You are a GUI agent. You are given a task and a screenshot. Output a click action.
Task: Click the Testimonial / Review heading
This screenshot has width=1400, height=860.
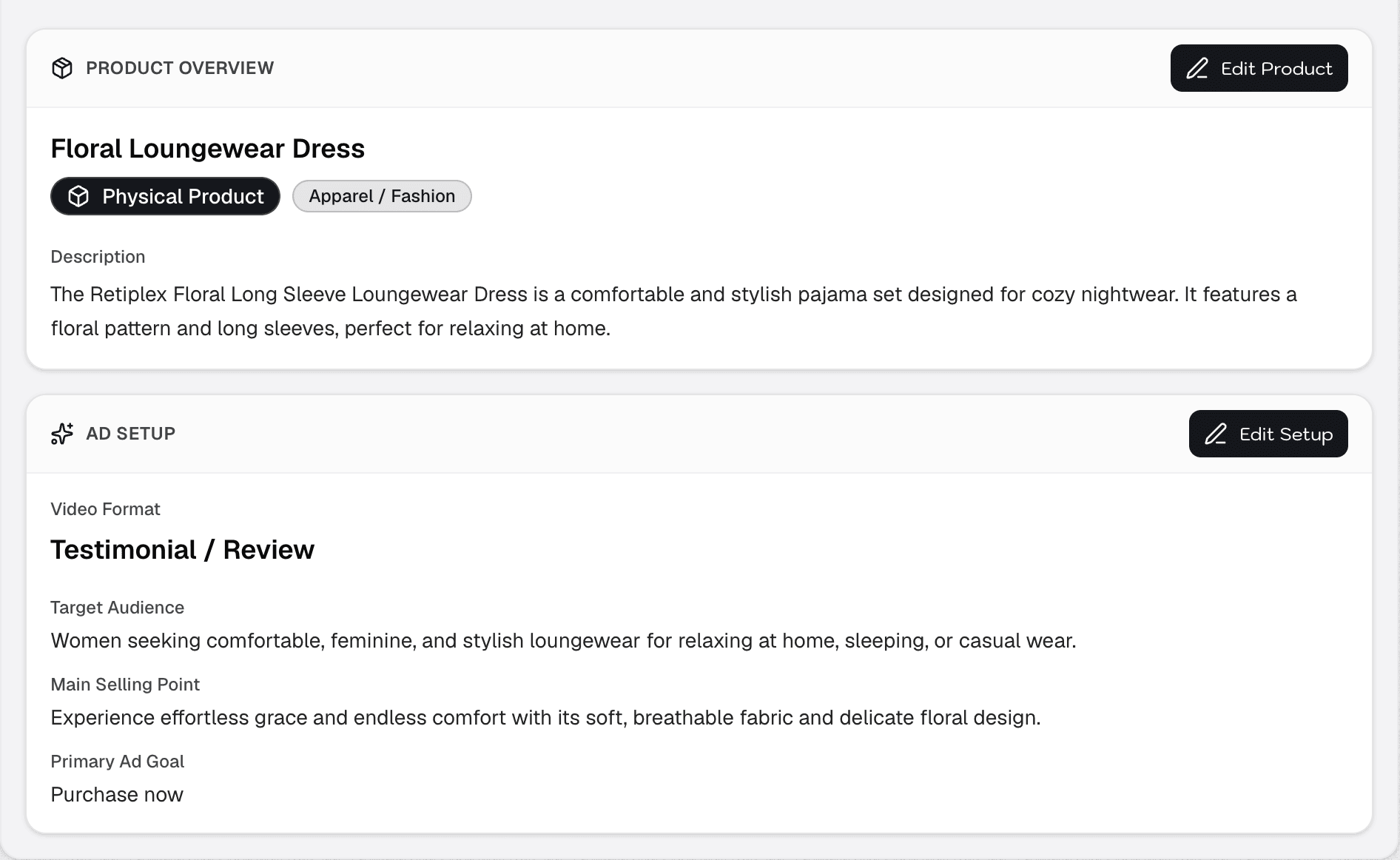pos(183,550)
